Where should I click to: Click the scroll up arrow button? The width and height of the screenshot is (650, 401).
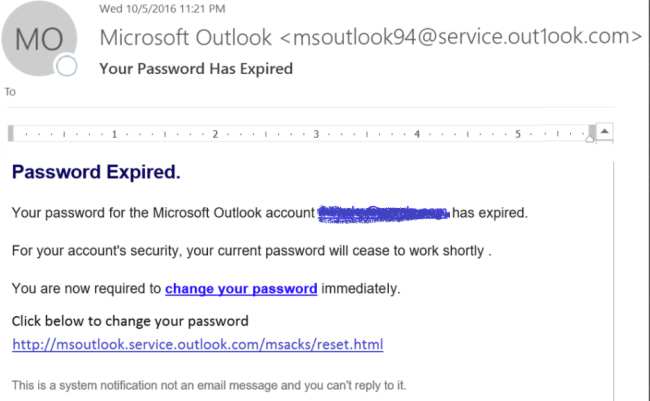(x=607, y=132)
